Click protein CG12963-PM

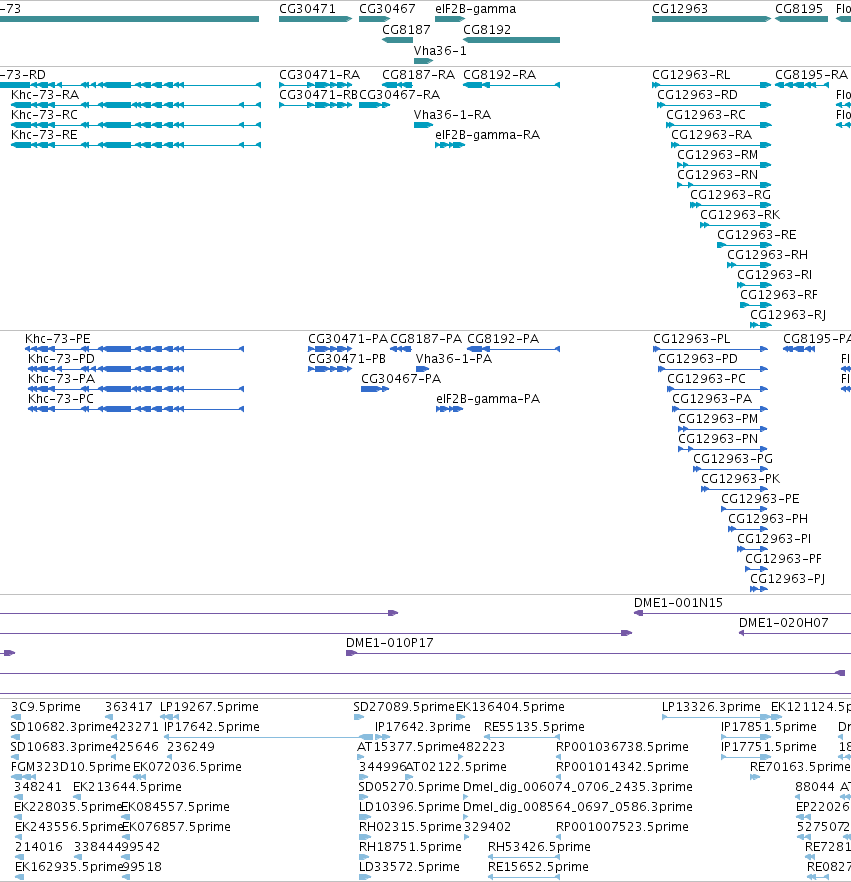(718, 419)
